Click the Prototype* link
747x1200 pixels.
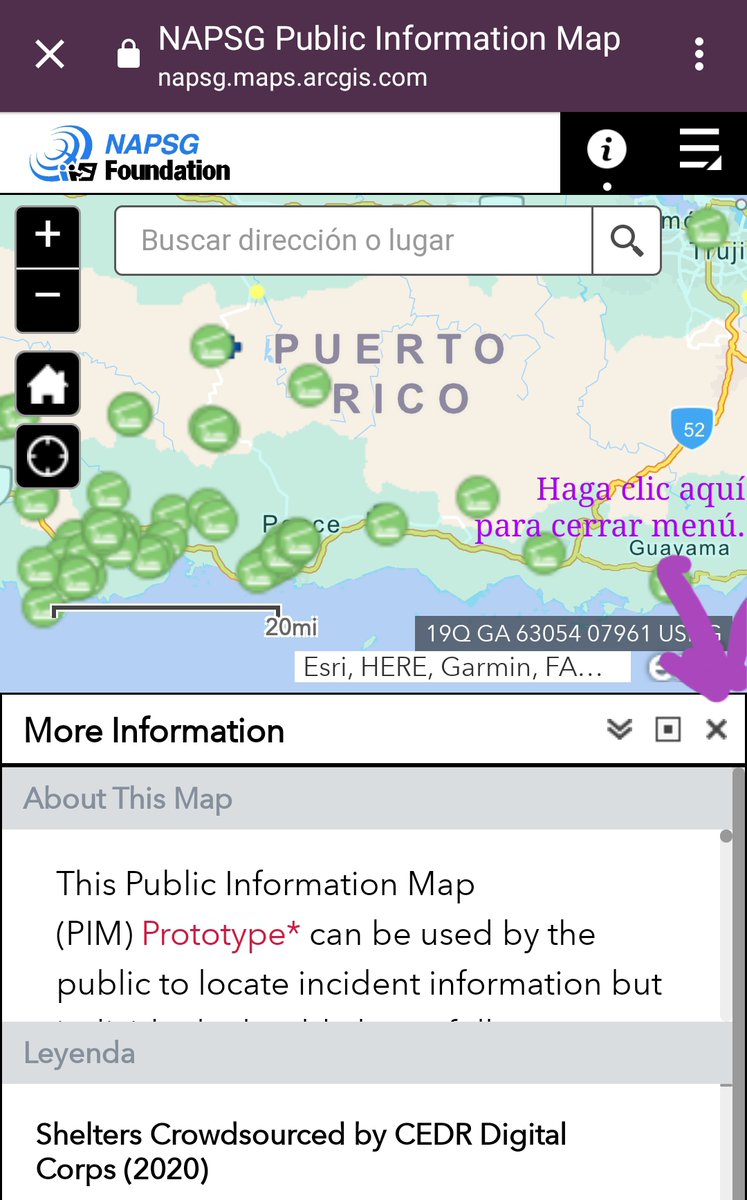pos(221,934)
